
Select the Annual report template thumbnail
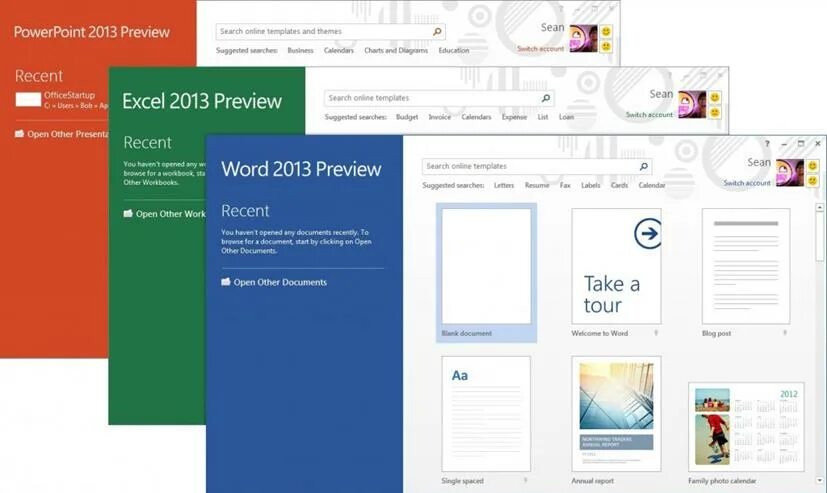pyautogui.click(x=616, y=414)
